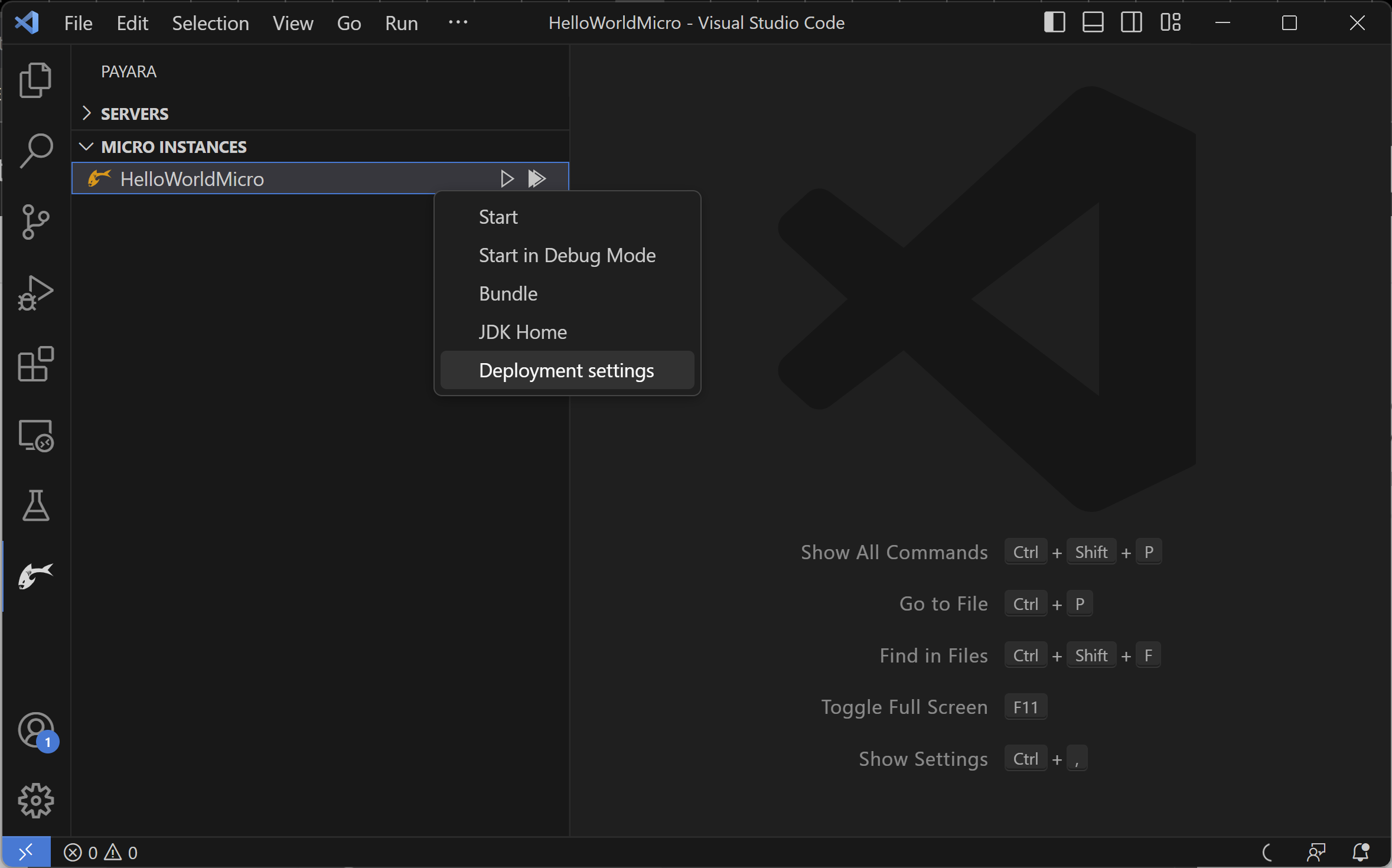The image size is (1392, 868).
Task: Toggle the normal run button on HelloWorldMicro
Action: (x=506, y=178)
